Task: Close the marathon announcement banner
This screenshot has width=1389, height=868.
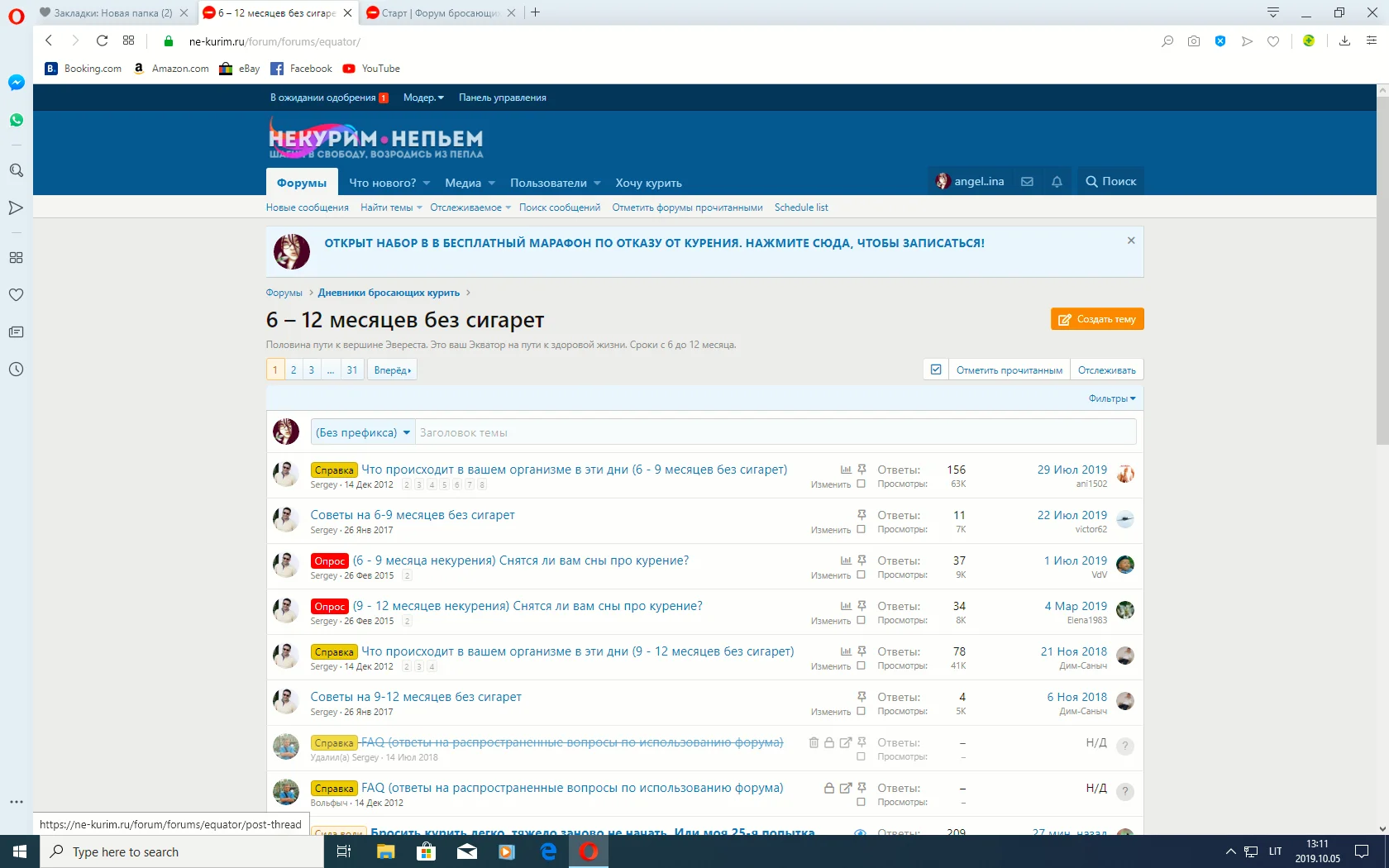Action: 1131,241
